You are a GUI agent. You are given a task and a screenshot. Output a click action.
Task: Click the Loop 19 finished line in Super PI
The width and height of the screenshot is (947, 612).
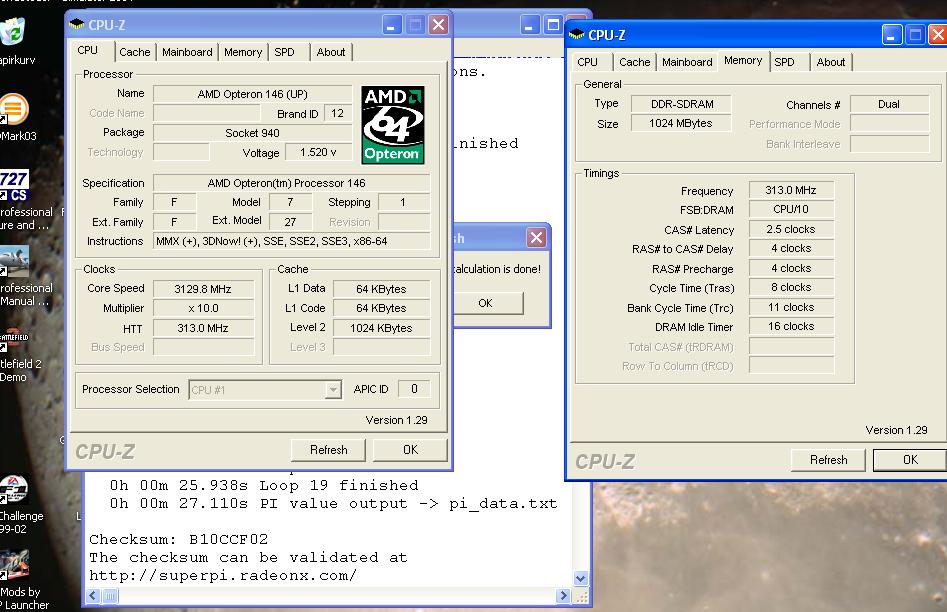pos(264,485)
